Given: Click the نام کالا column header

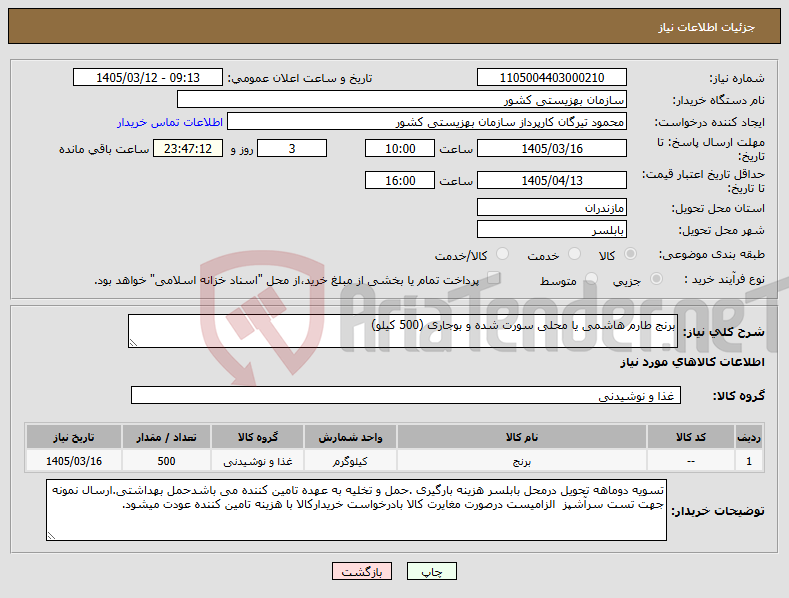Looking at the screenshot, I should 522,437.
